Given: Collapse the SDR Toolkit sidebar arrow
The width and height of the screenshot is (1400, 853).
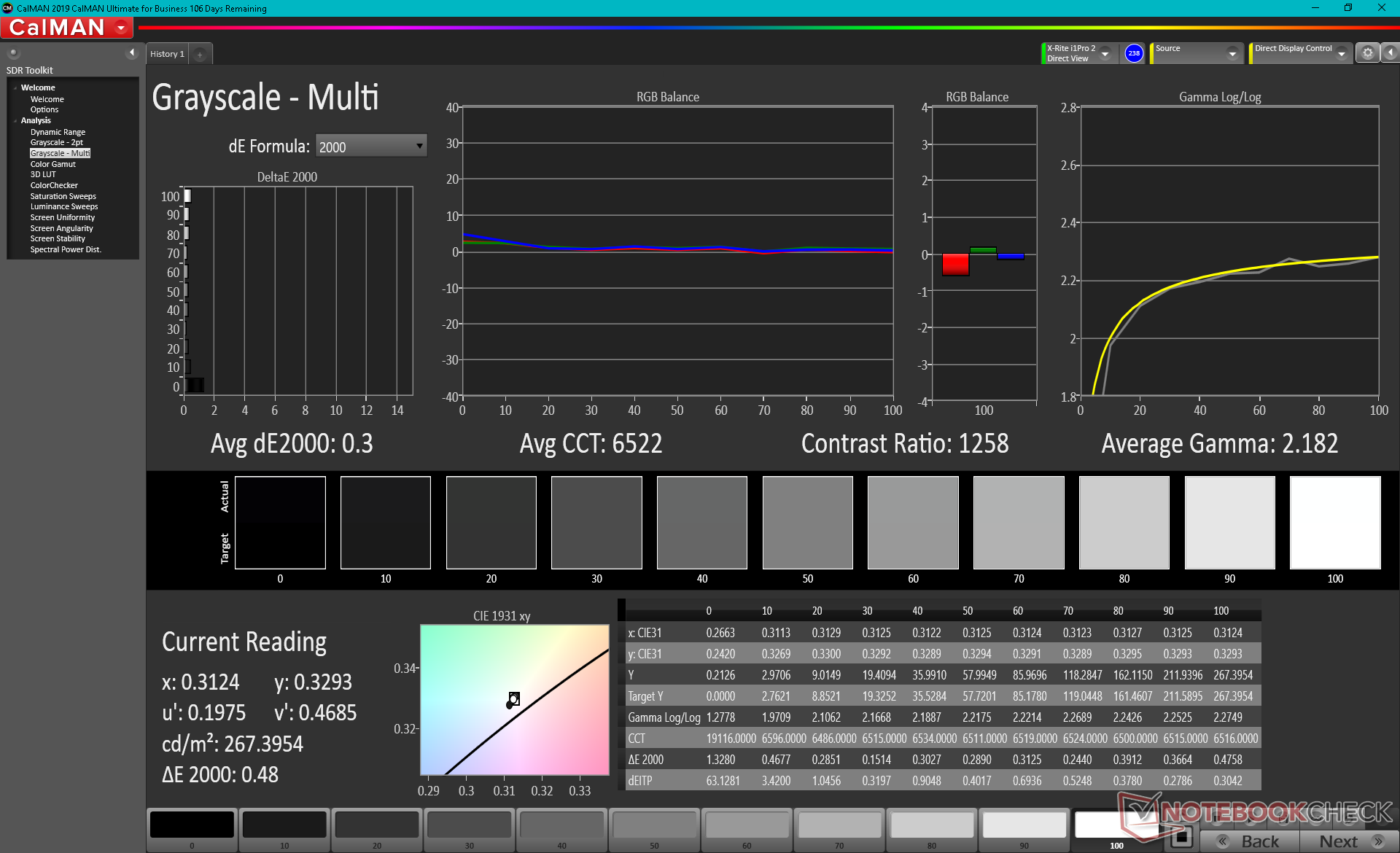Looking at the screenshot, I should pos(131,53).
